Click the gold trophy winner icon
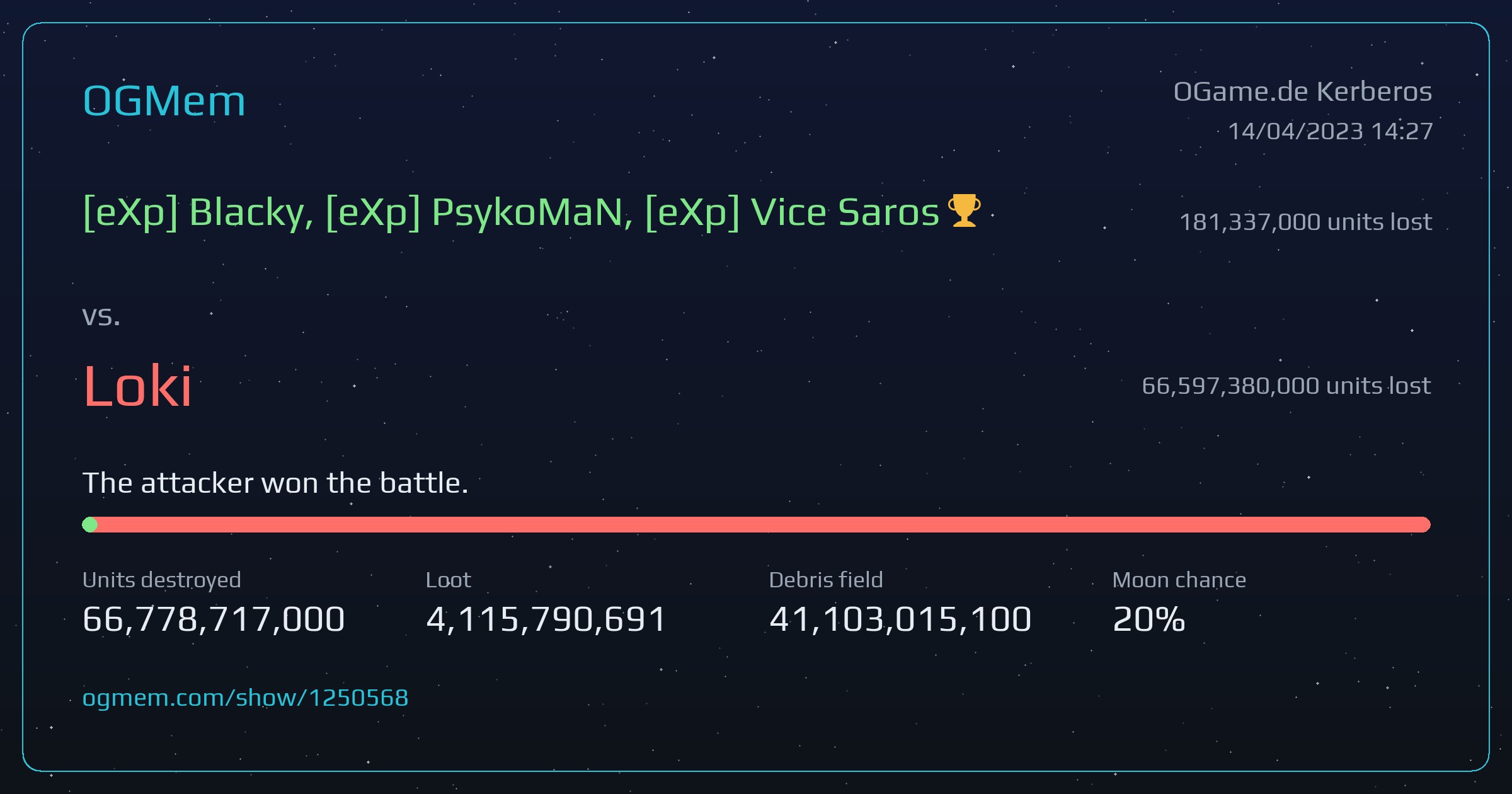This screenshot has width=1512, height=794. [x=965, y=210]
